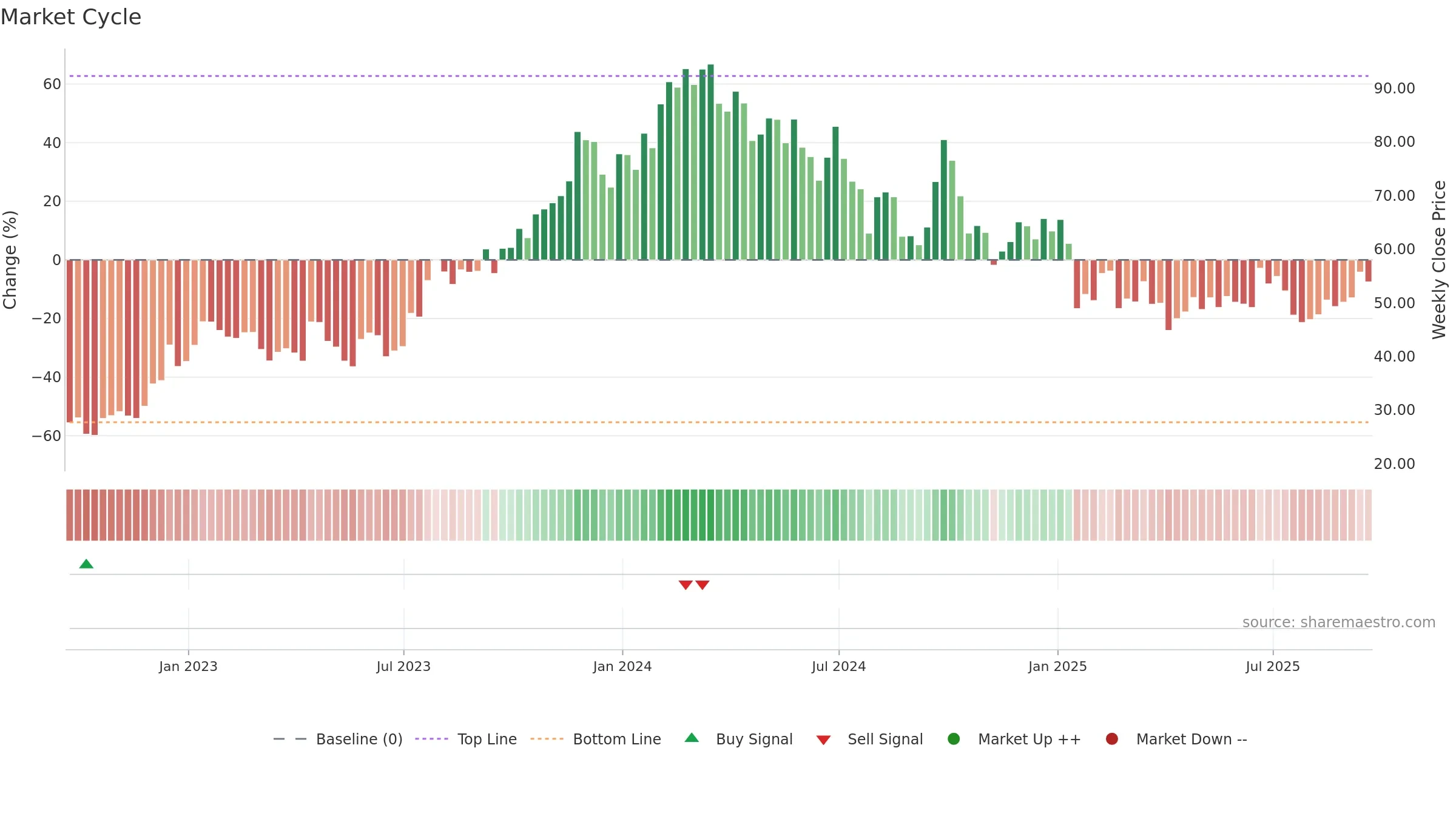Click the purple Top Line legend swatch
This screenshot has width=1456, height=819.
(431, 739)
